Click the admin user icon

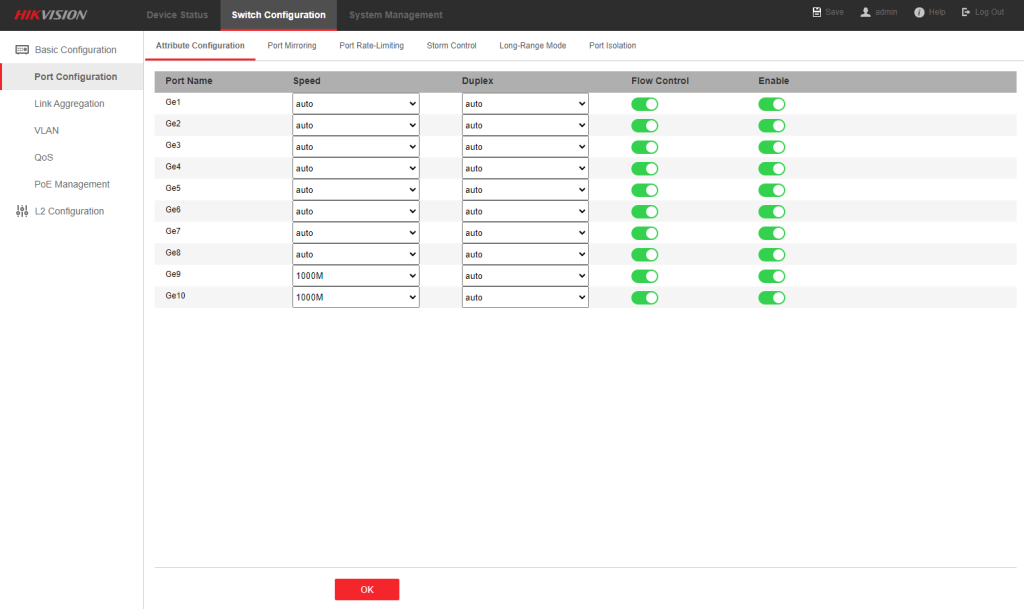coord(865,12)
